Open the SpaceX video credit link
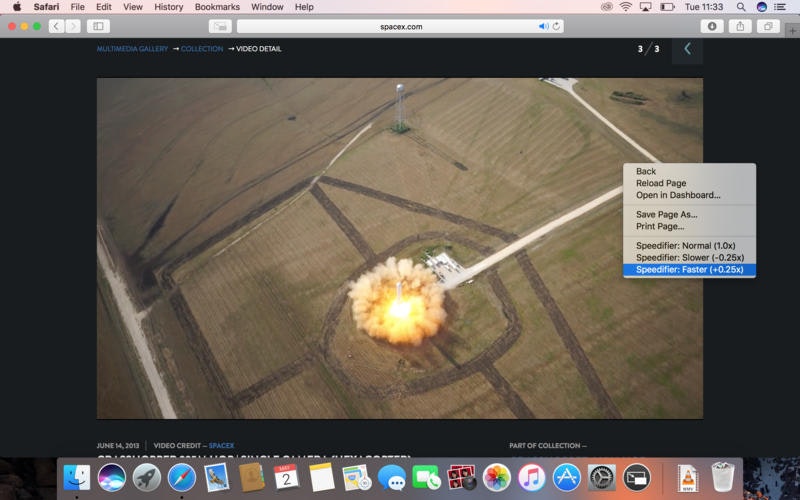This screenshot has width=800, height=500. 221,445
